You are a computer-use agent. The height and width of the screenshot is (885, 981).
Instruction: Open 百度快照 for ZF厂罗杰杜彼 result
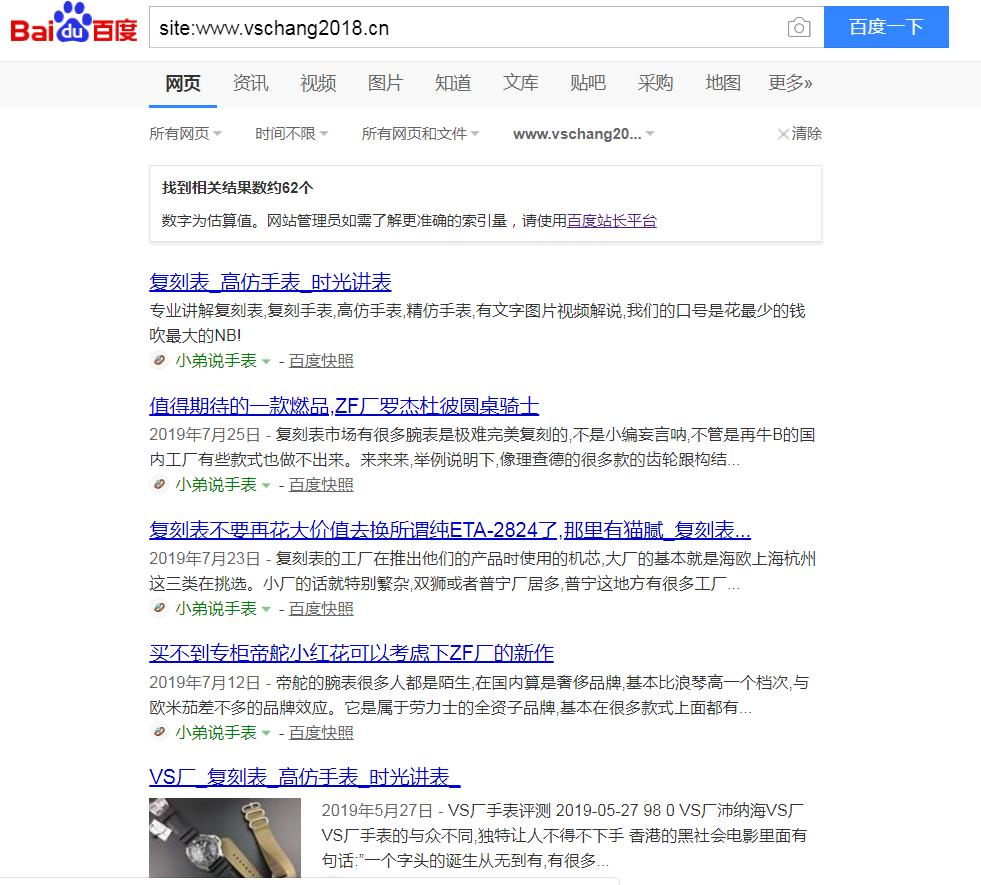(321, 485)
